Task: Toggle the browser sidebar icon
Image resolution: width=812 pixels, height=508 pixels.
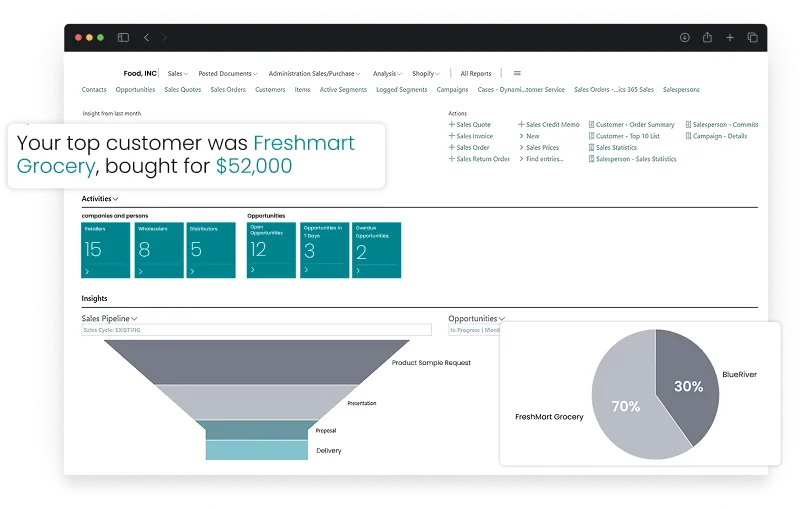Action: [x=123, y=37]
